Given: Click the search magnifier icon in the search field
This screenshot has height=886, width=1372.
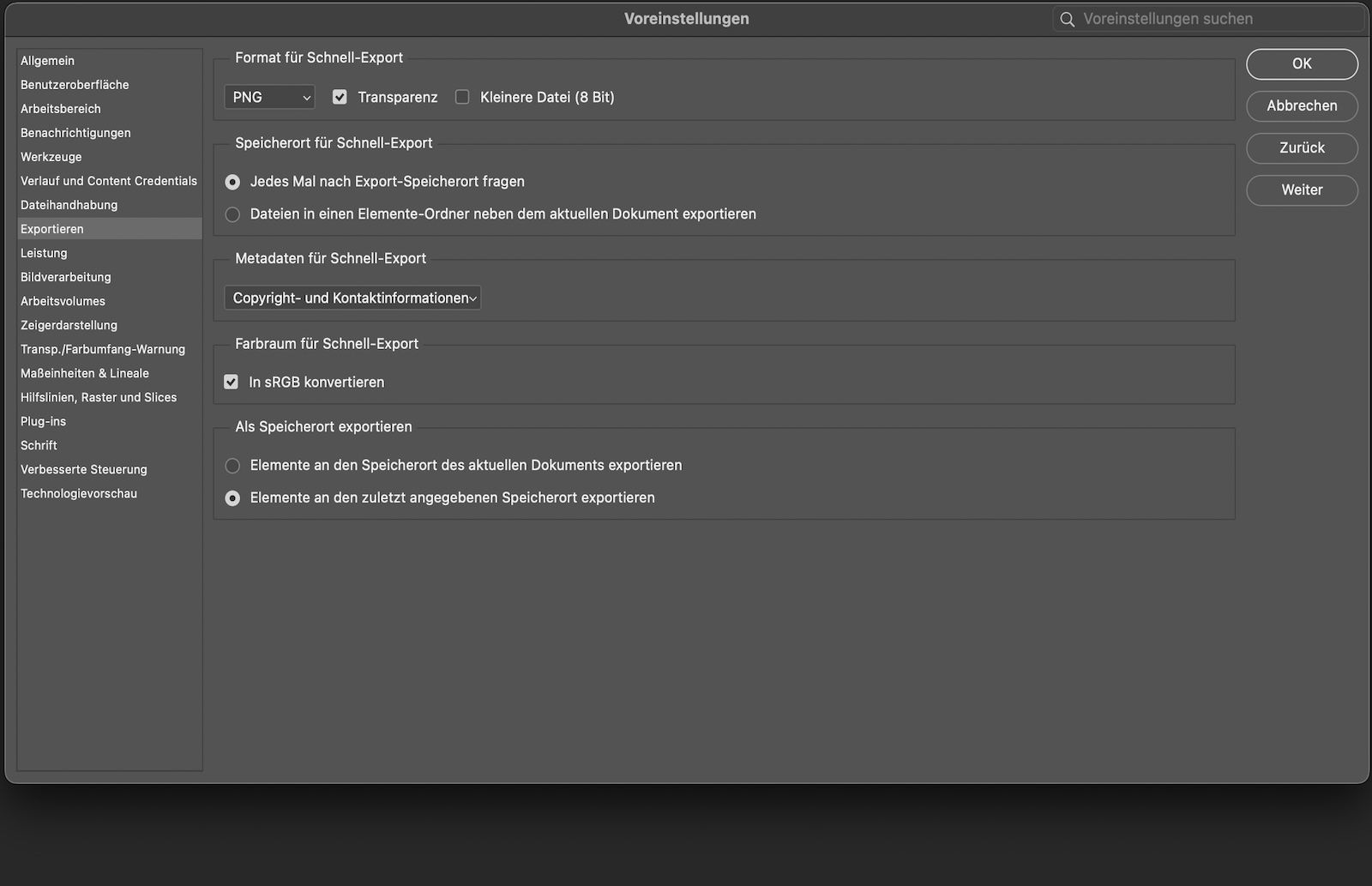Looking at the screenshot, I should (x=1067, y=18).
